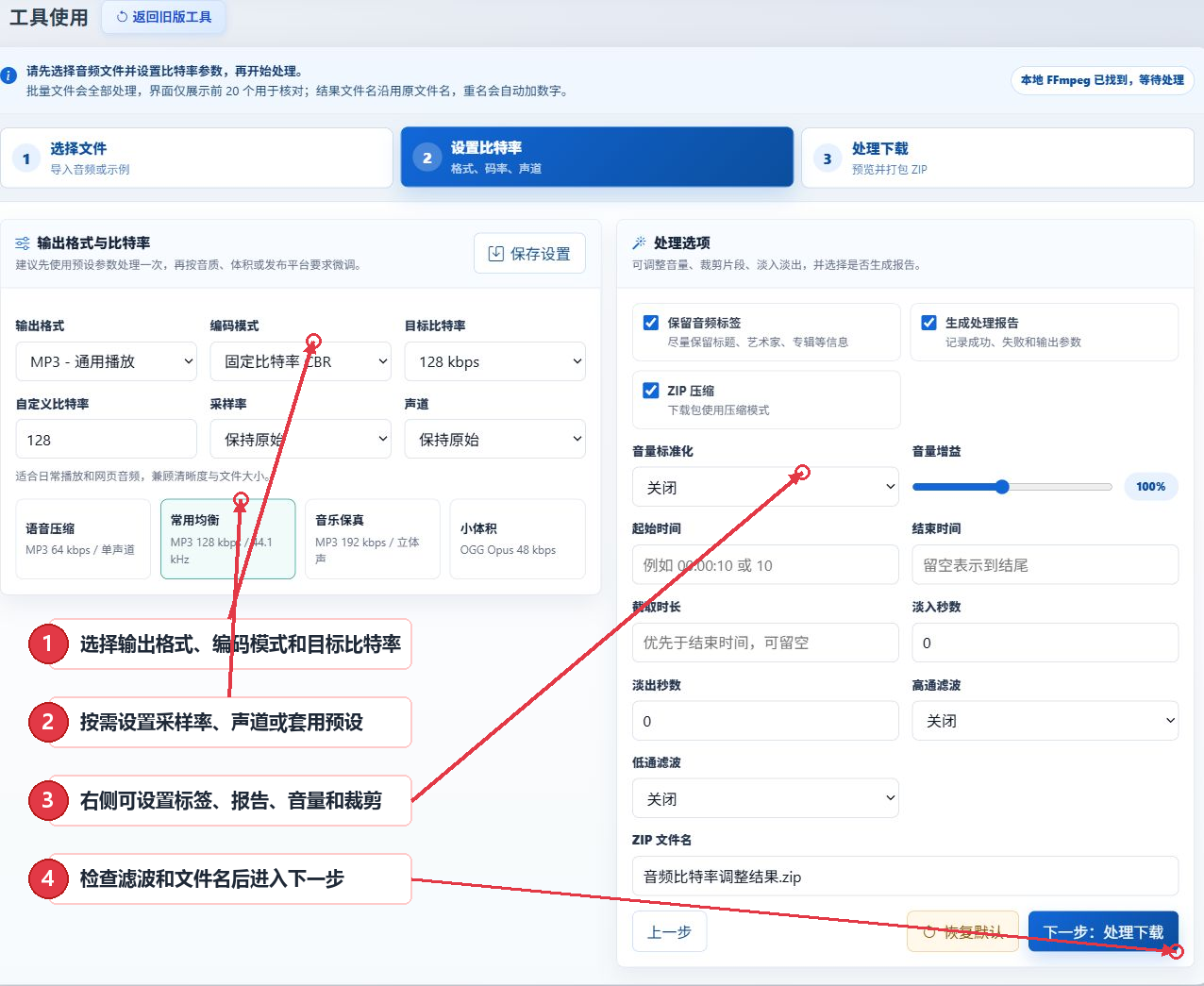The image size is (1204, 986).
Task: Open step 3 处理下载 tab
Action: 997,158
